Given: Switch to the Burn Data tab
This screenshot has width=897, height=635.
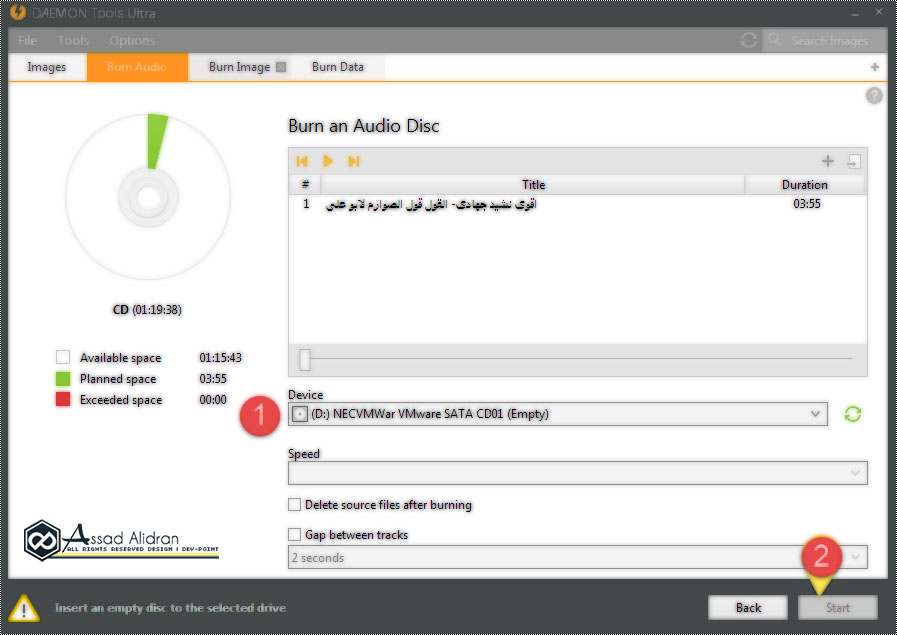Looking at the screenshot, I should pos(338,67).
